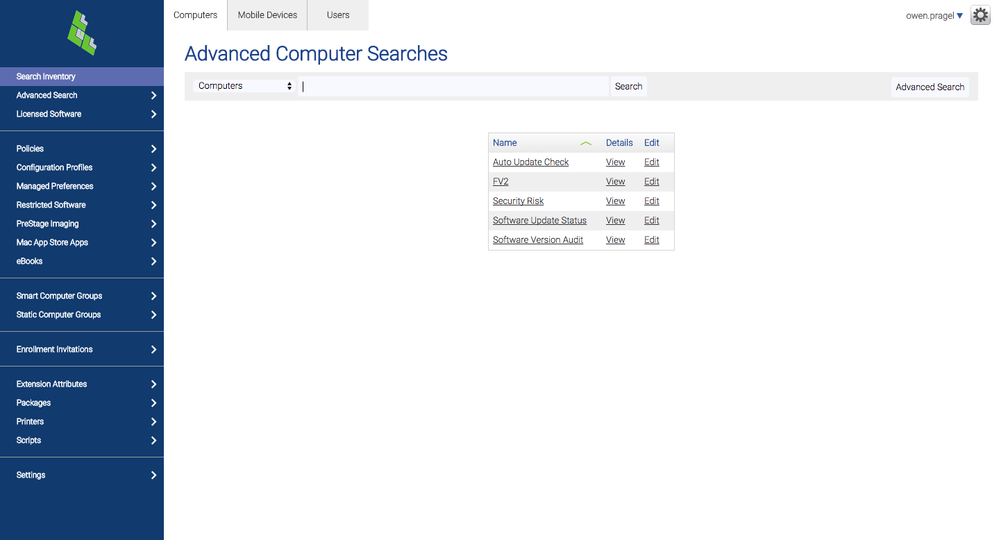Image resolution: width=999 pixels, height=540 pixels.
Task: View details for FV2
Action: coord(615,181)
